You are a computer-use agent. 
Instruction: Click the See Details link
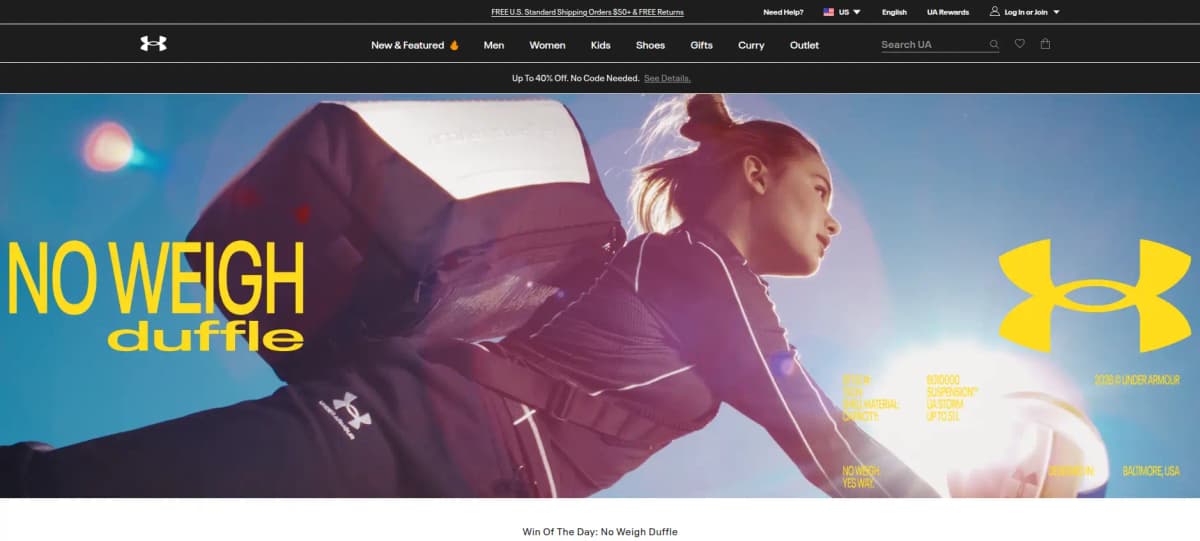(x=667, y=78)
